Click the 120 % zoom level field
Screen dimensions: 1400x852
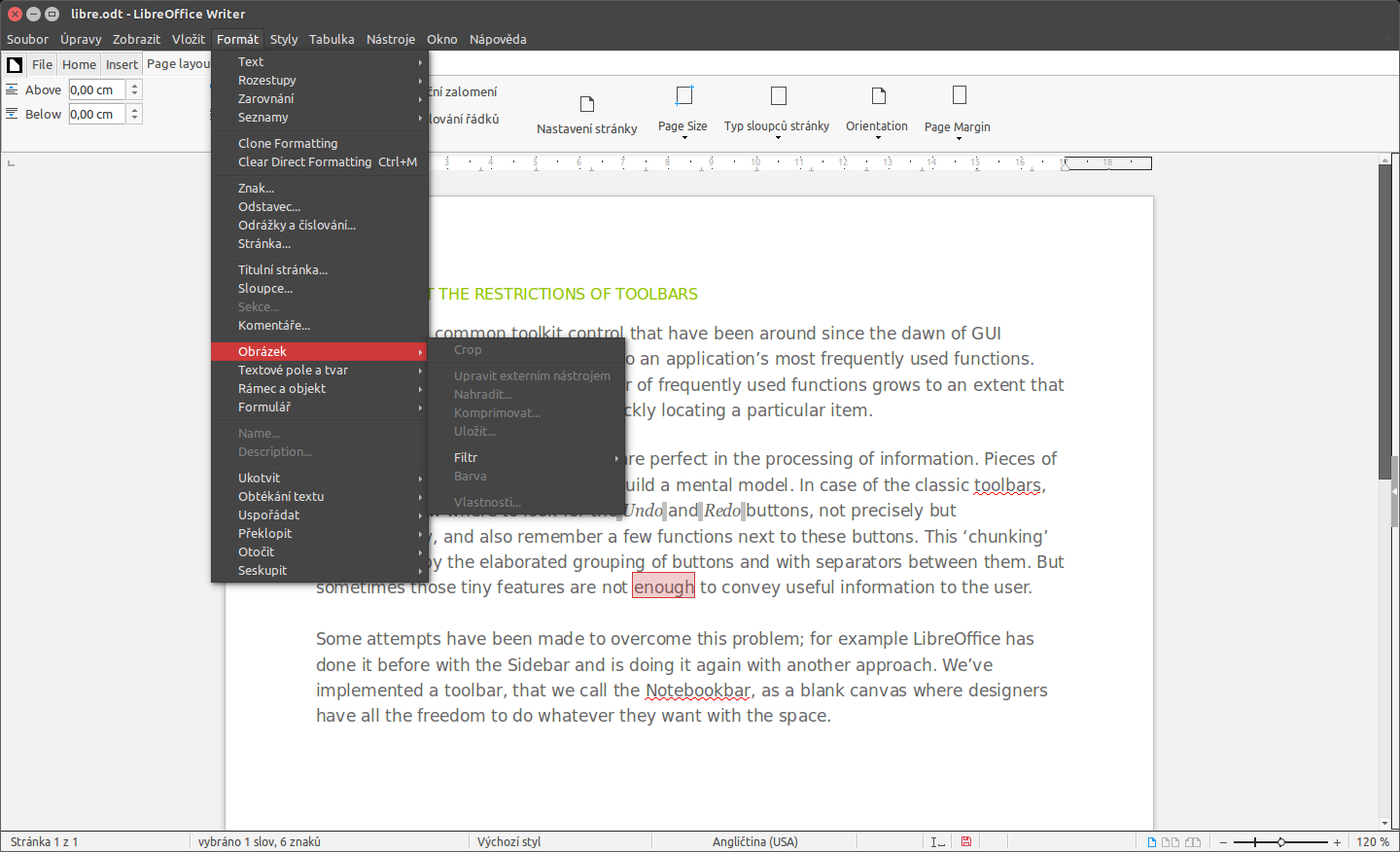point(1373,842)
